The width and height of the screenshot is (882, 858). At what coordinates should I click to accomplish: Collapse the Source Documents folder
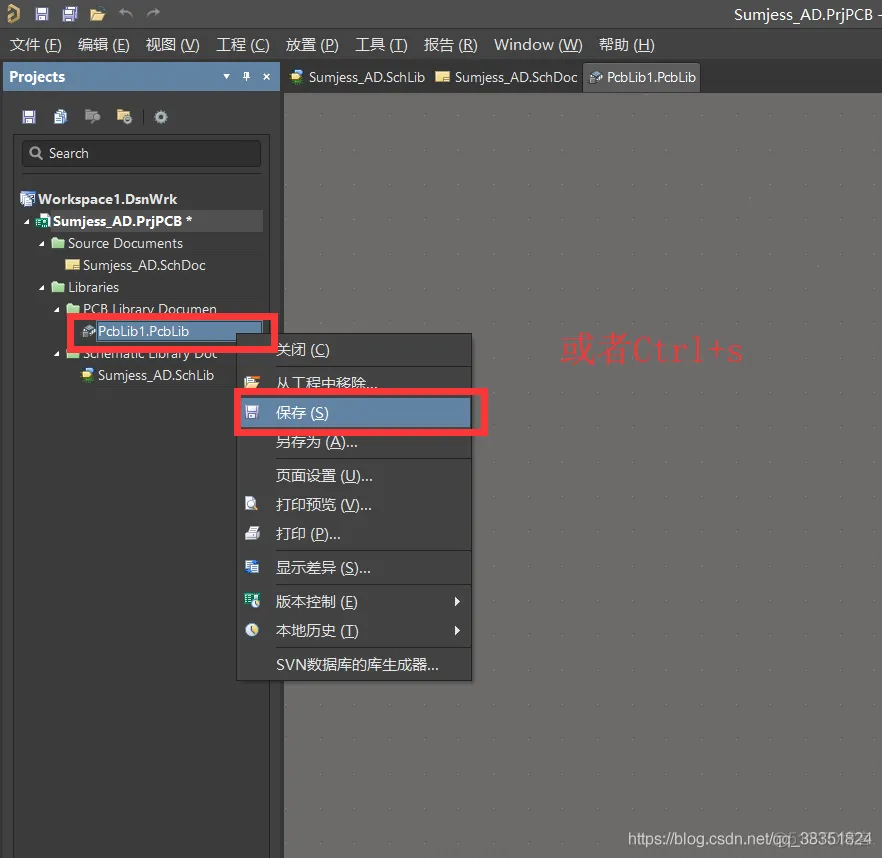tap(42, 244)
